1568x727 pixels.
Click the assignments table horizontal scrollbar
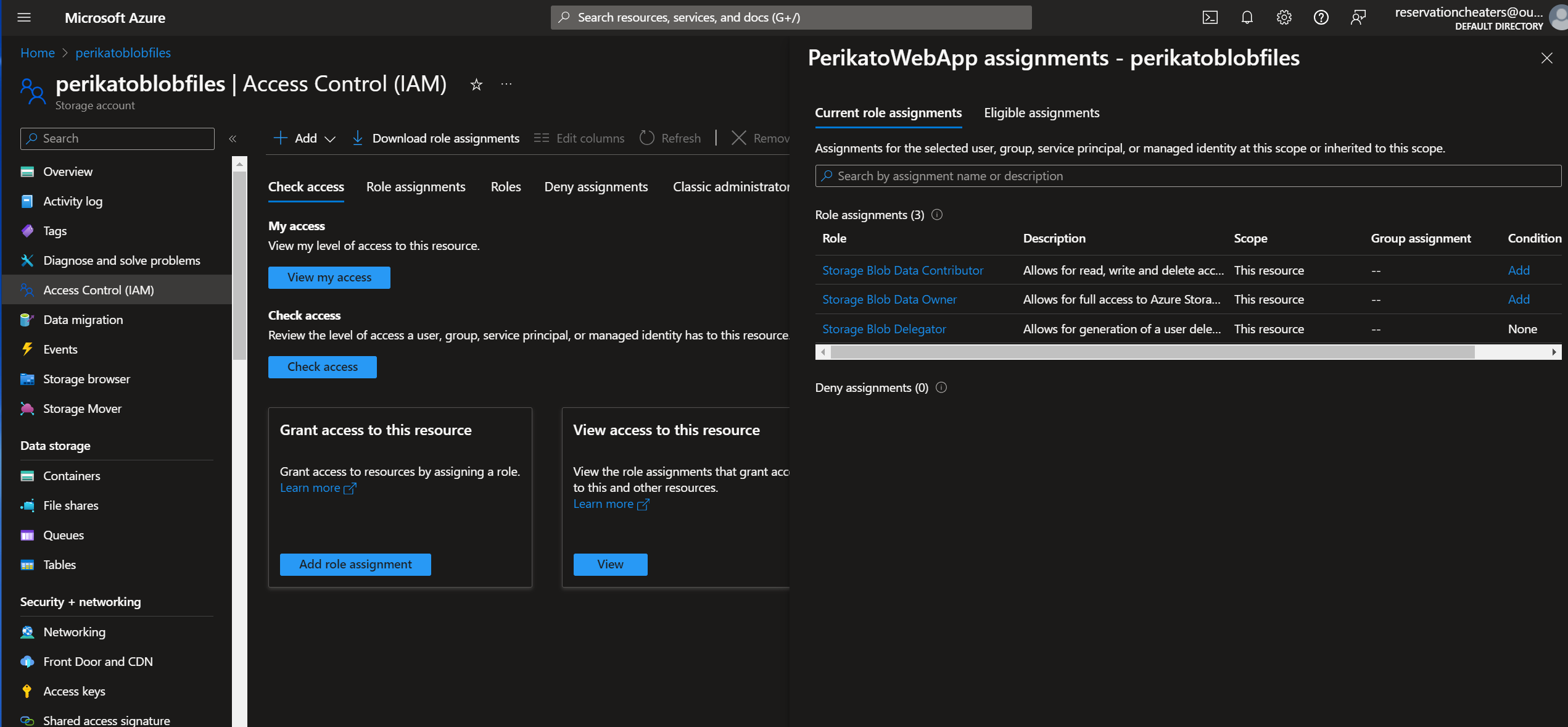(x=1152, y=352)
